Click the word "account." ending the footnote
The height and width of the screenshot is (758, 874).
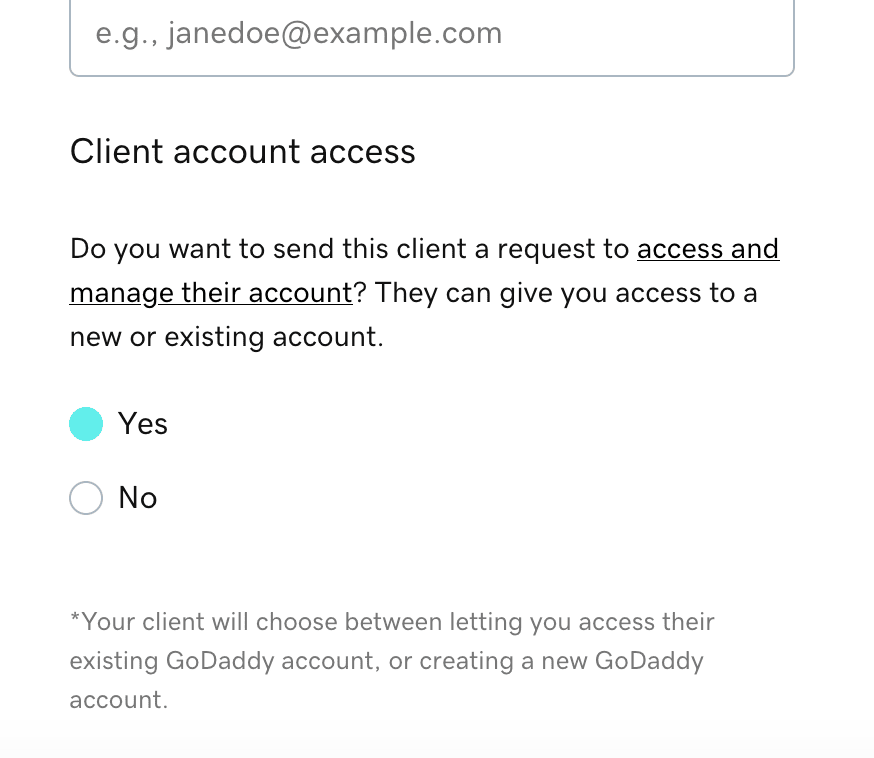pyautogui.click(x=119, y=700)
